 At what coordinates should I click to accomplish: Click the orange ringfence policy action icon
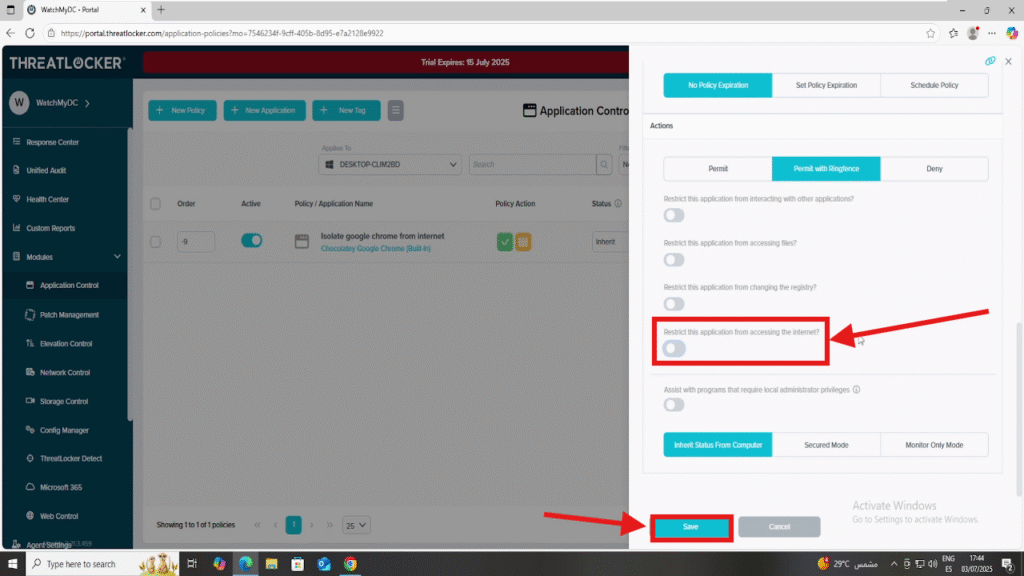pyautogui.click(x=523, y=242)
